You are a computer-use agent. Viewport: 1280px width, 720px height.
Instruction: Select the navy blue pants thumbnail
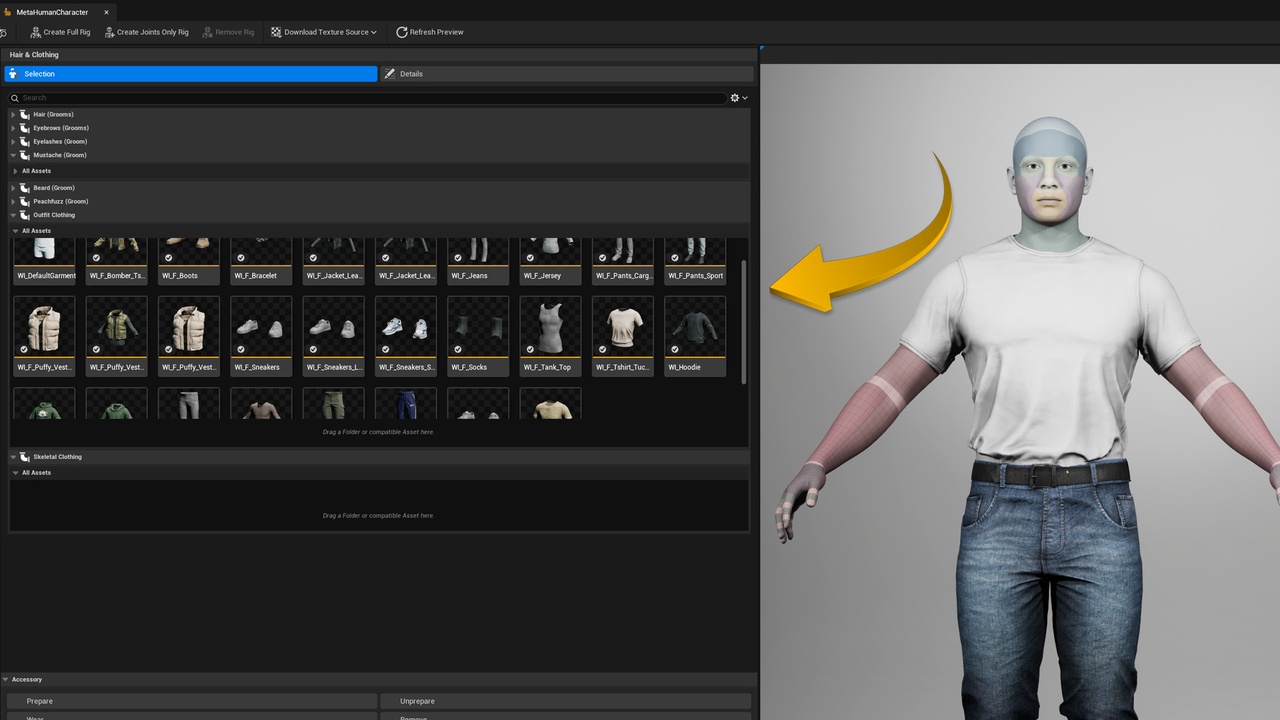tap(406, 404)
